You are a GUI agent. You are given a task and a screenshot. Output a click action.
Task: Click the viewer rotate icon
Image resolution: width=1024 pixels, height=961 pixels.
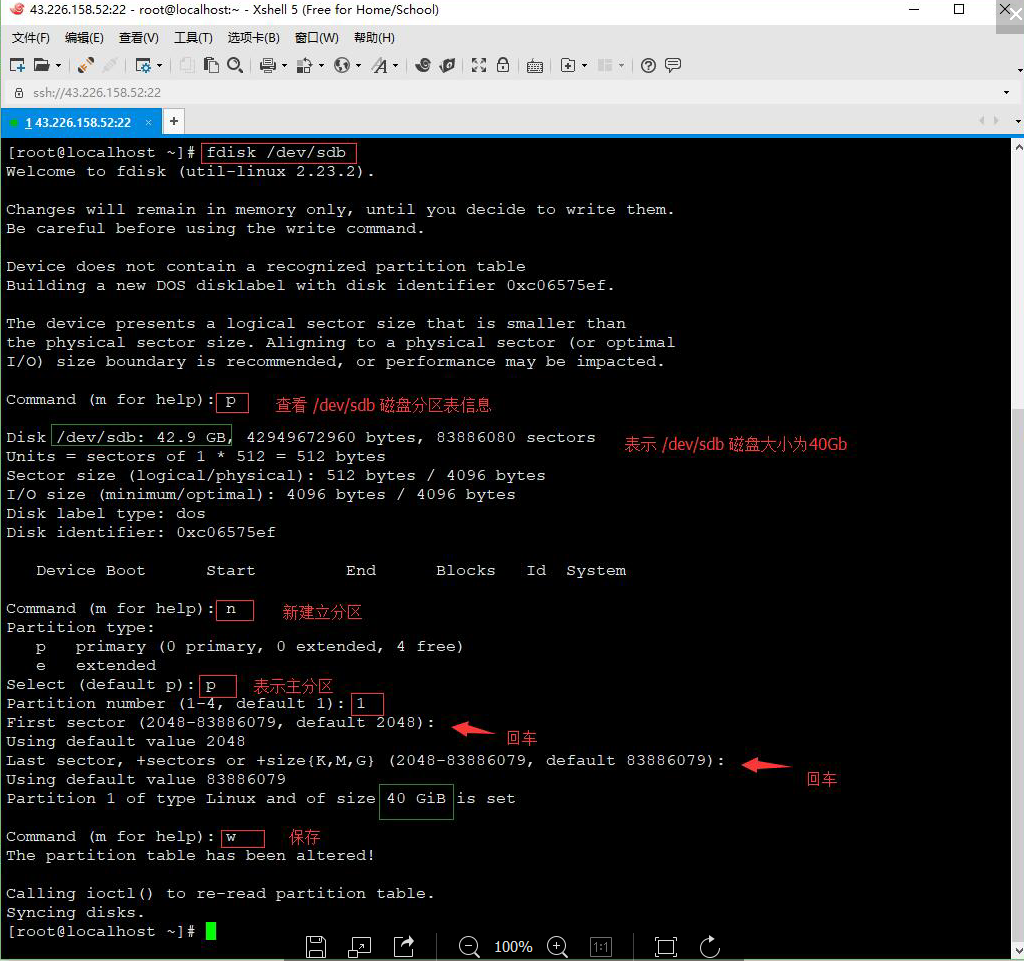click(x=710, y=947)
